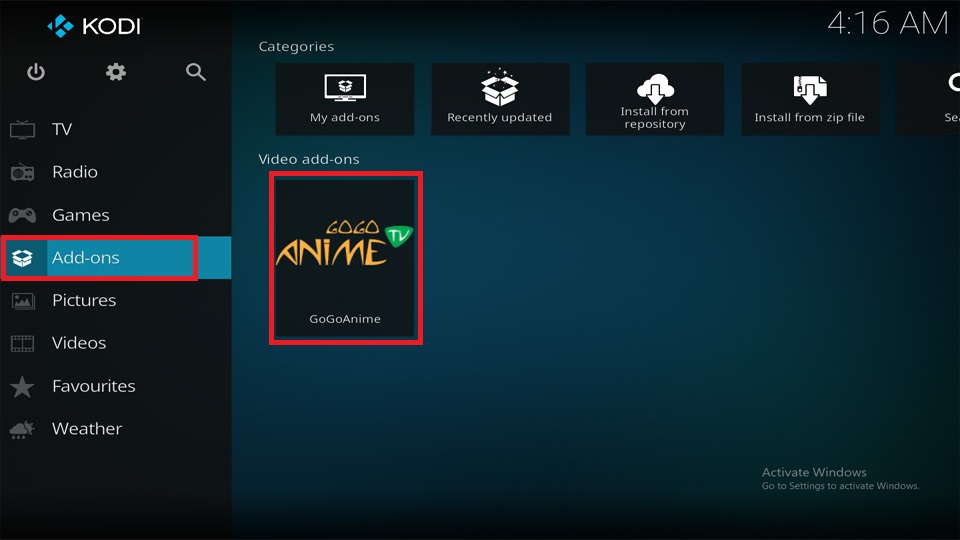Image resolution: width=960 pixels, height=540 pixels.
Task: Click the Add-ons box icon
Action: pos(23,258)
